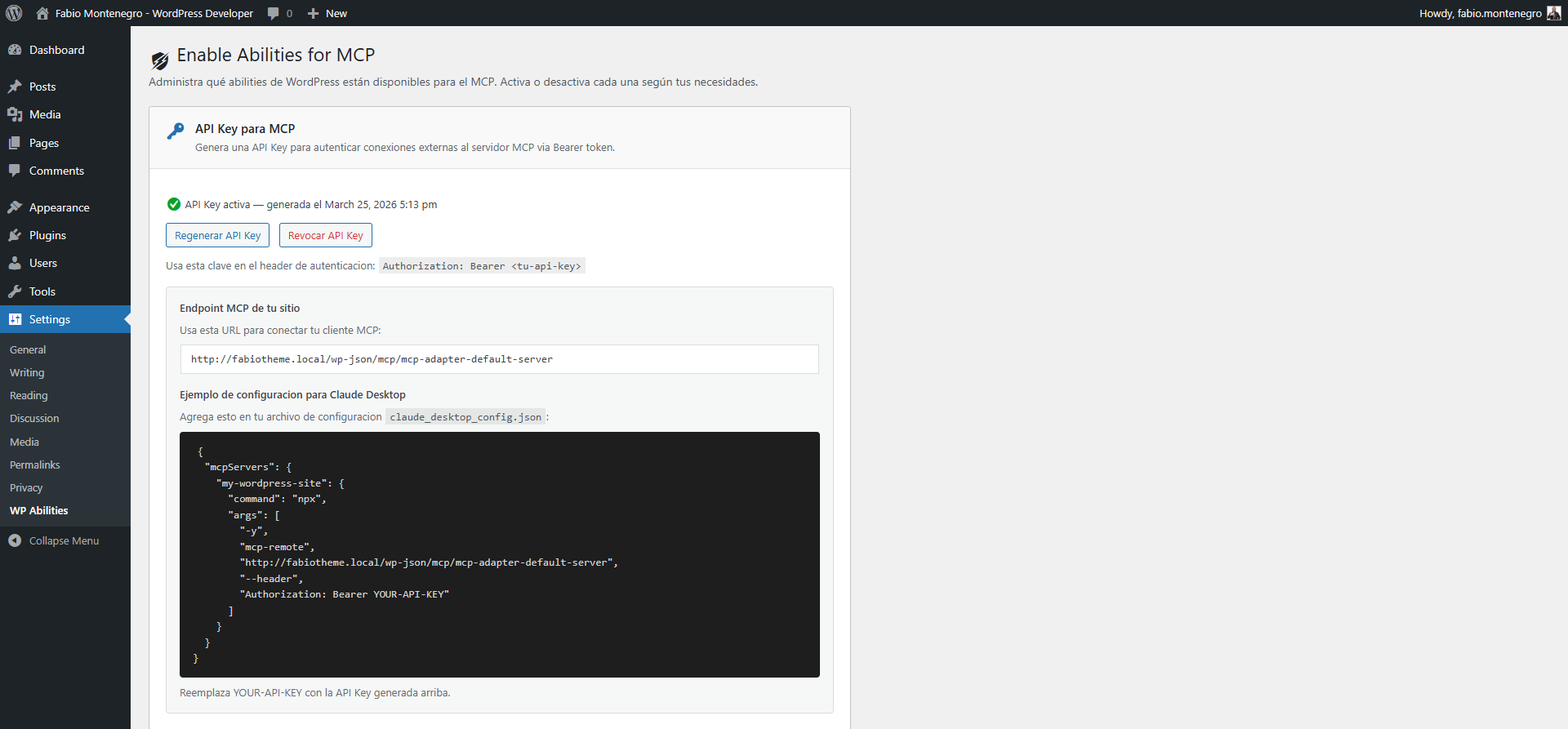1568x729 pixels.
Task: Click the API Key activa status text
Action: coord(311,204)
